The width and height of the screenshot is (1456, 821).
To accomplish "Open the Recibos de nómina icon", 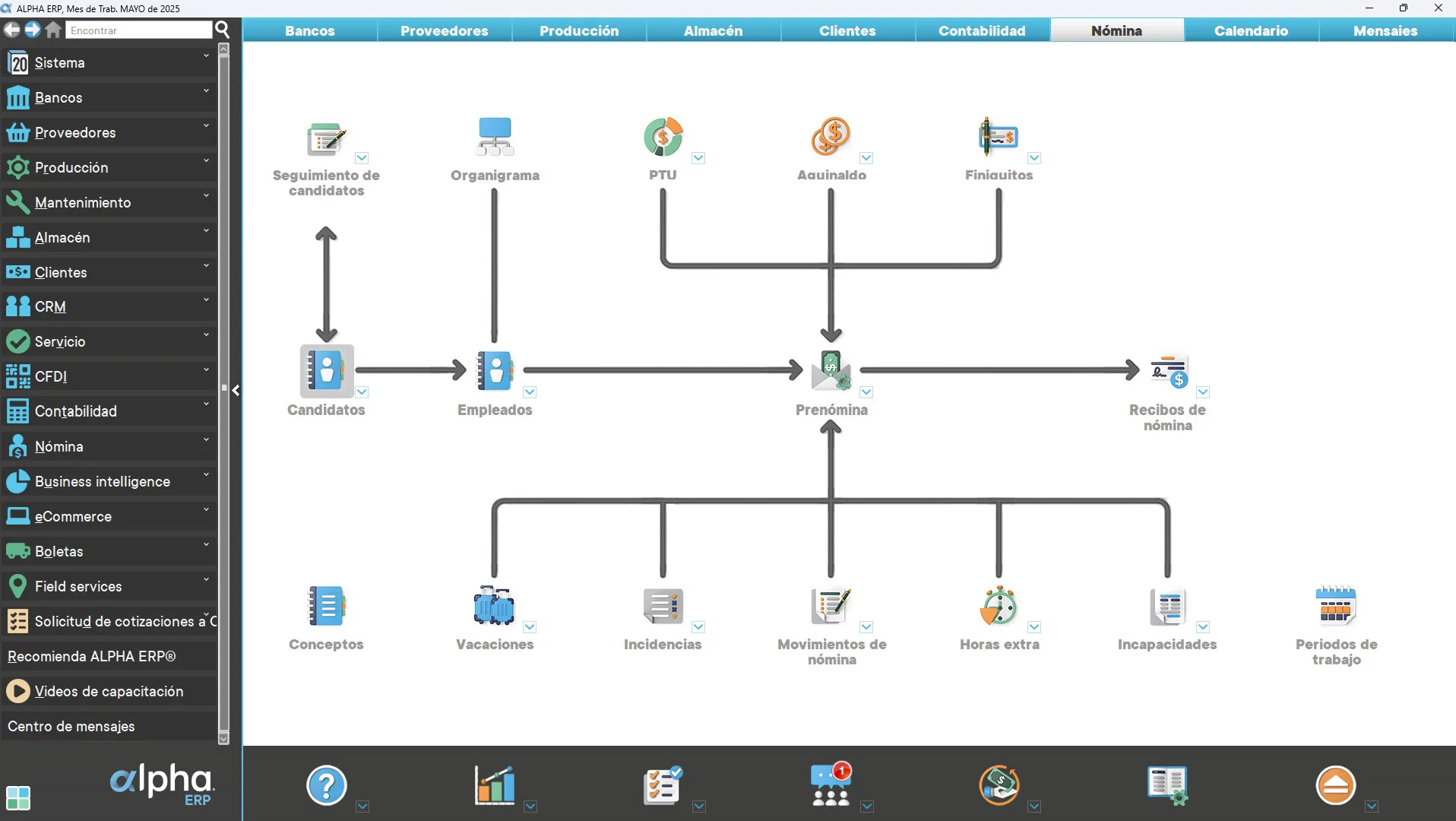I will (1168, 370).
